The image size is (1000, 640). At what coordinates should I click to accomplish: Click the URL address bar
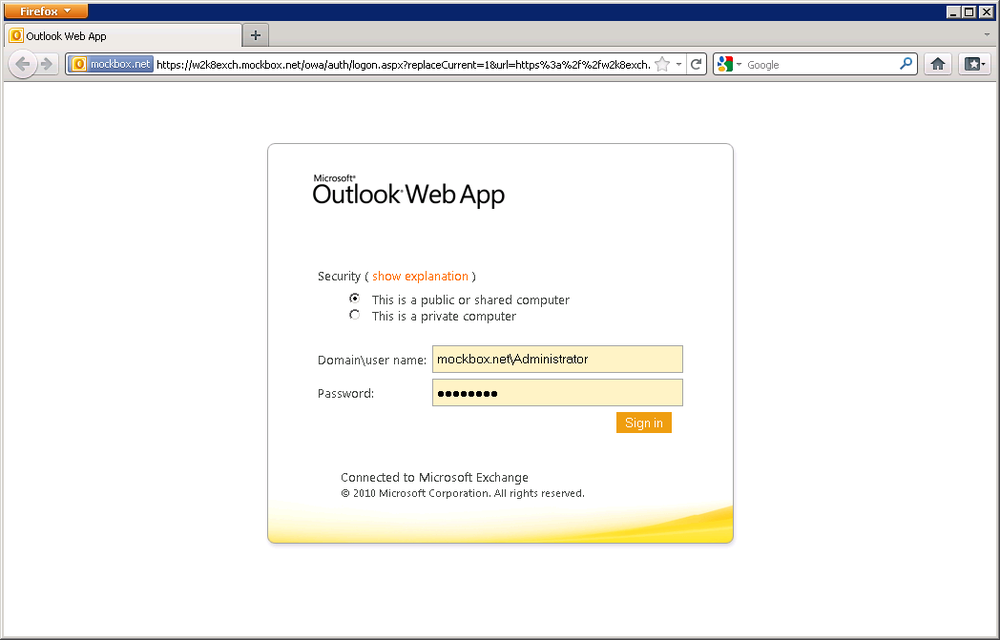pos(403,64)
